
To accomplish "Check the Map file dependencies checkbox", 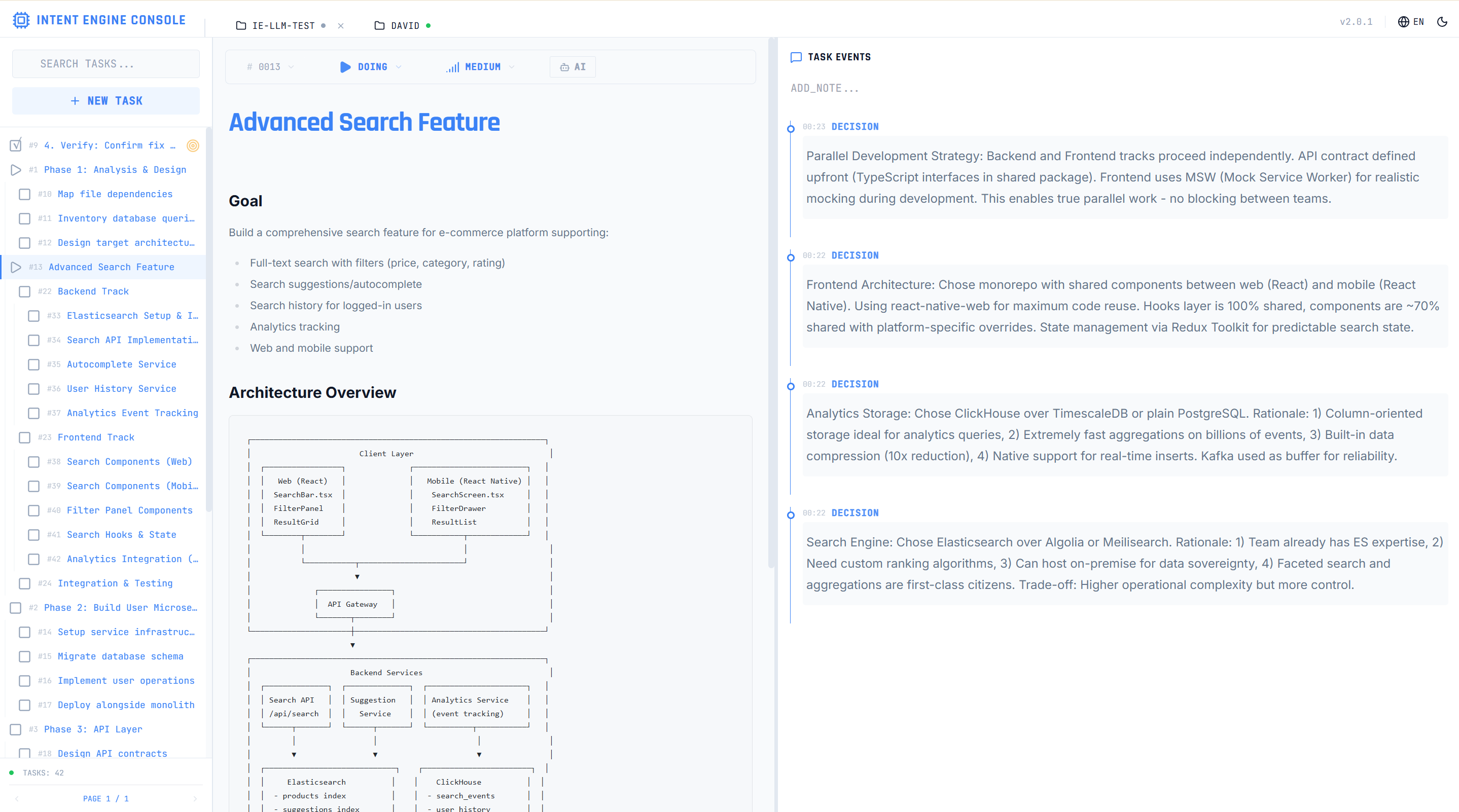I will [24, 194].
